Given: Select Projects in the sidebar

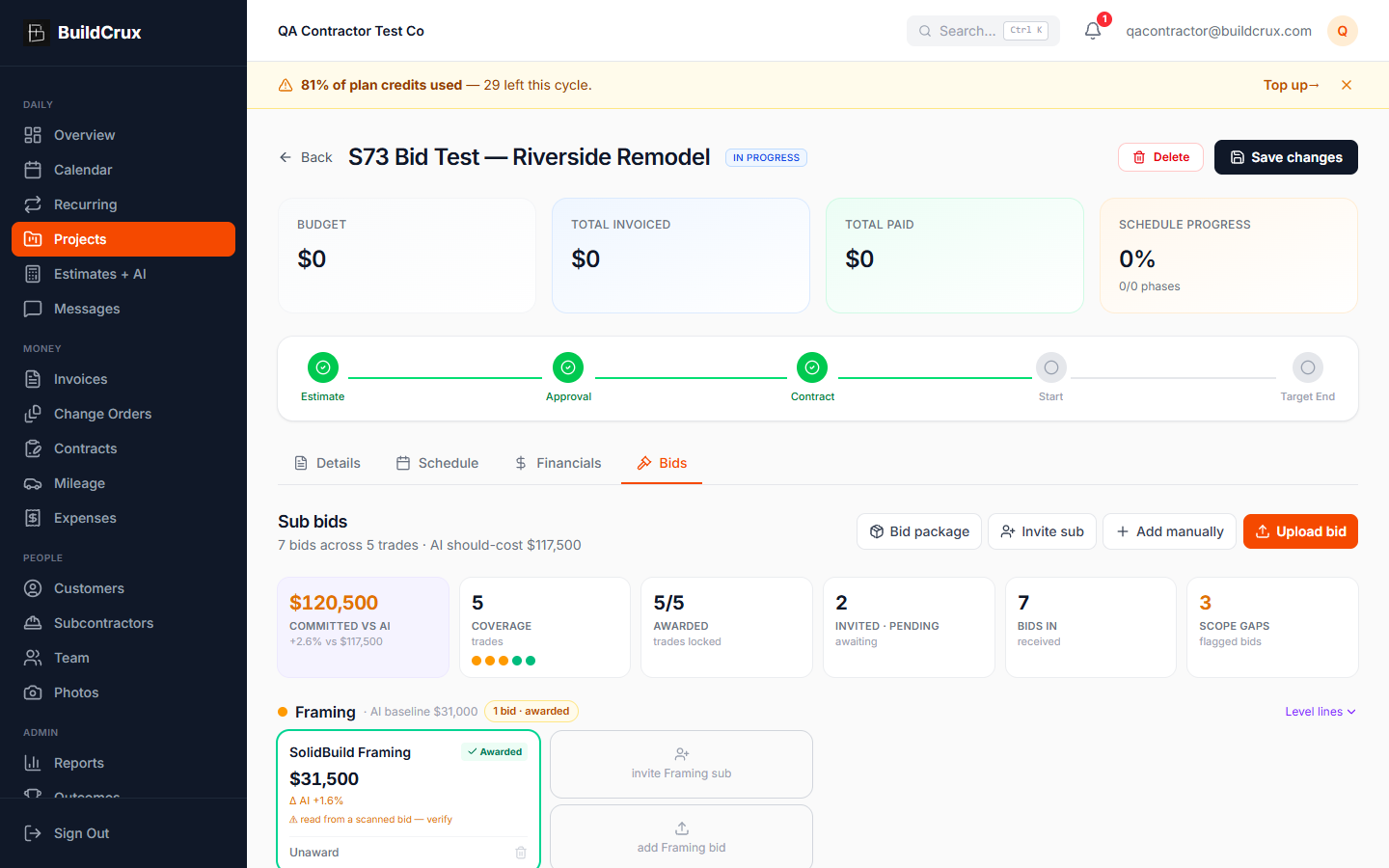Looking at the screenshot, I should coord(123,239).
